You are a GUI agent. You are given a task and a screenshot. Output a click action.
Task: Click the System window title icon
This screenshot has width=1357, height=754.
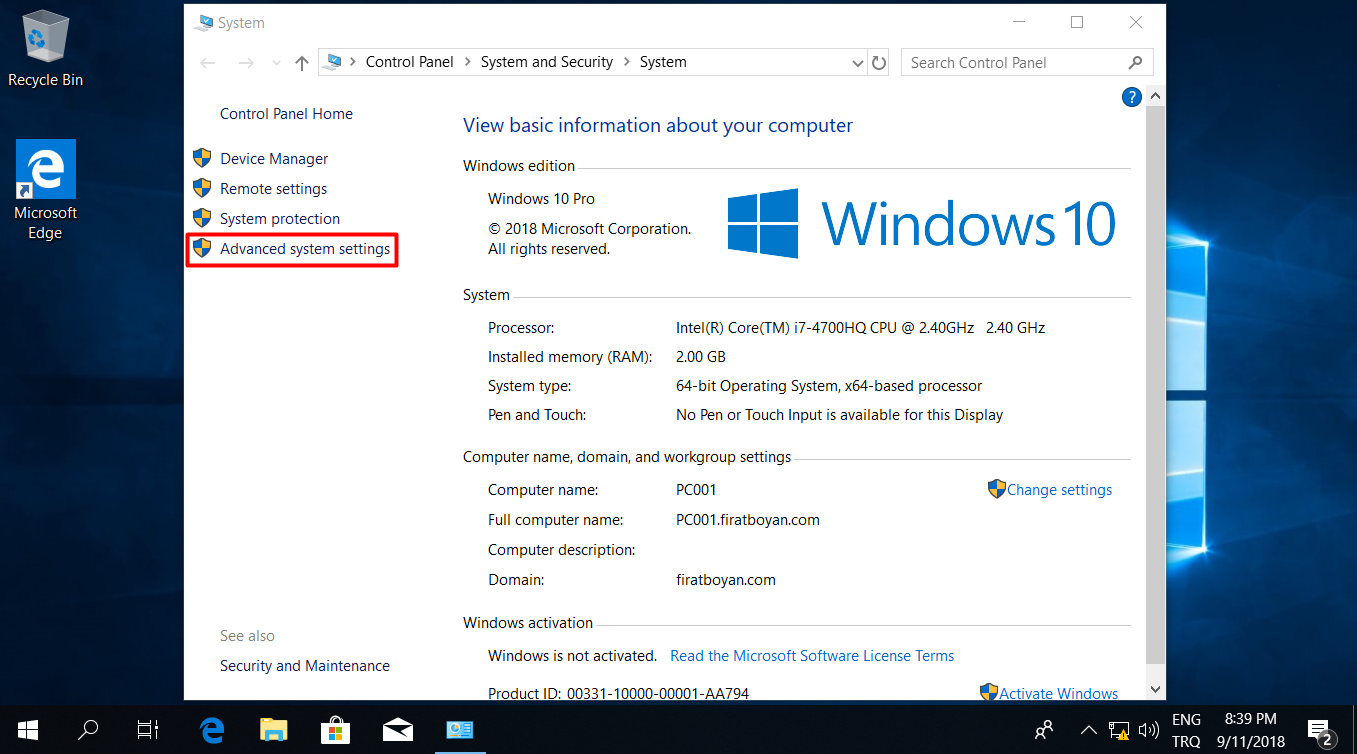205,22
